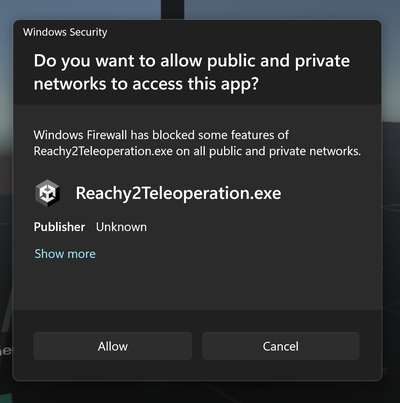Allow network access for the app
This screenshot has height=403, width=400.
113,346
